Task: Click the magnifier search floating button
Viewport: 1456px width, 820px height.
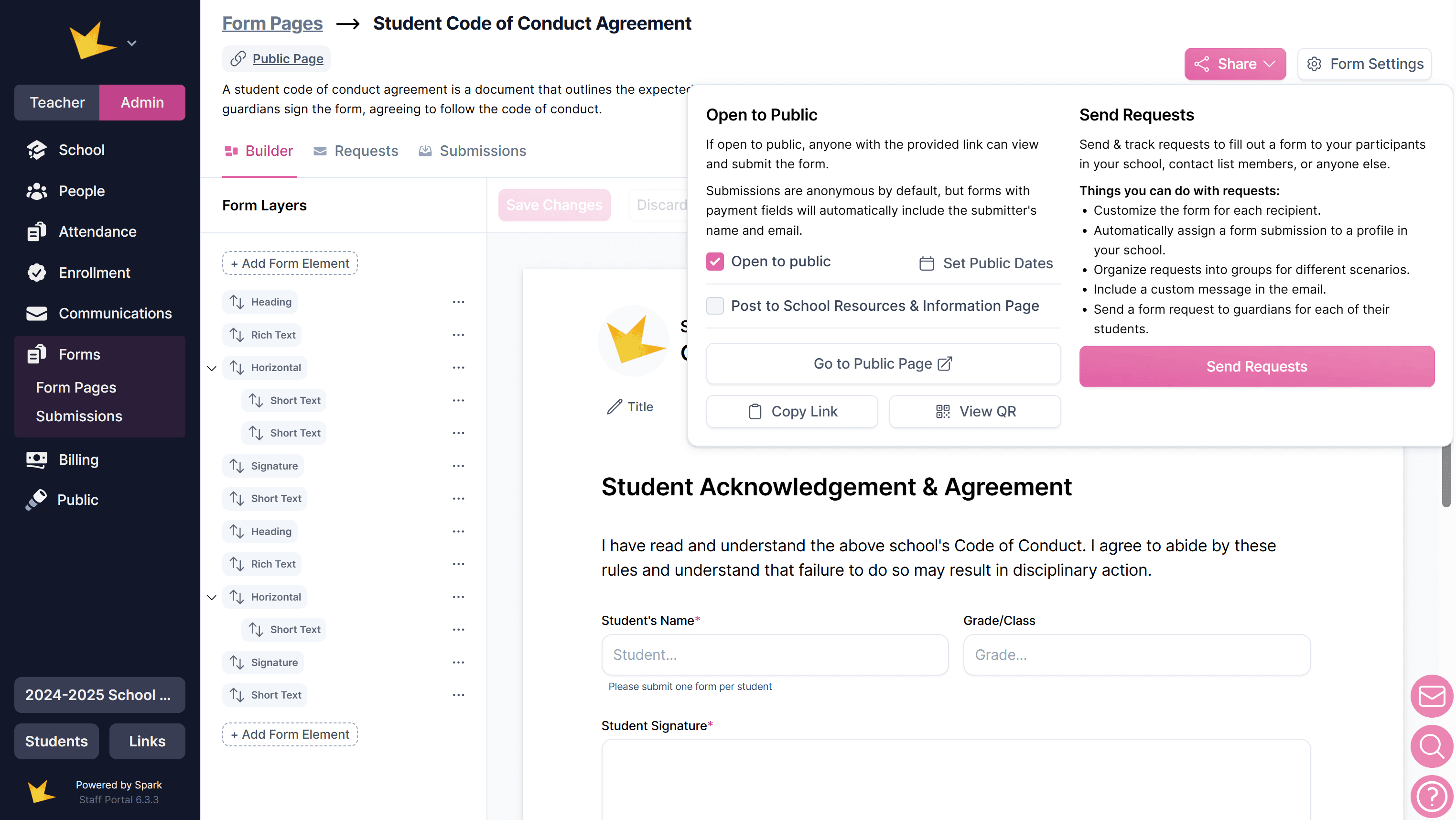Action: [1431, 746]
